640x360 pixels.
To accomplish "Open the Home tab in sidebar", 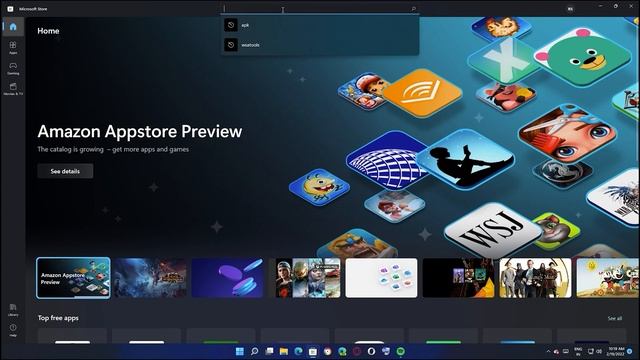I will point(13,27).
